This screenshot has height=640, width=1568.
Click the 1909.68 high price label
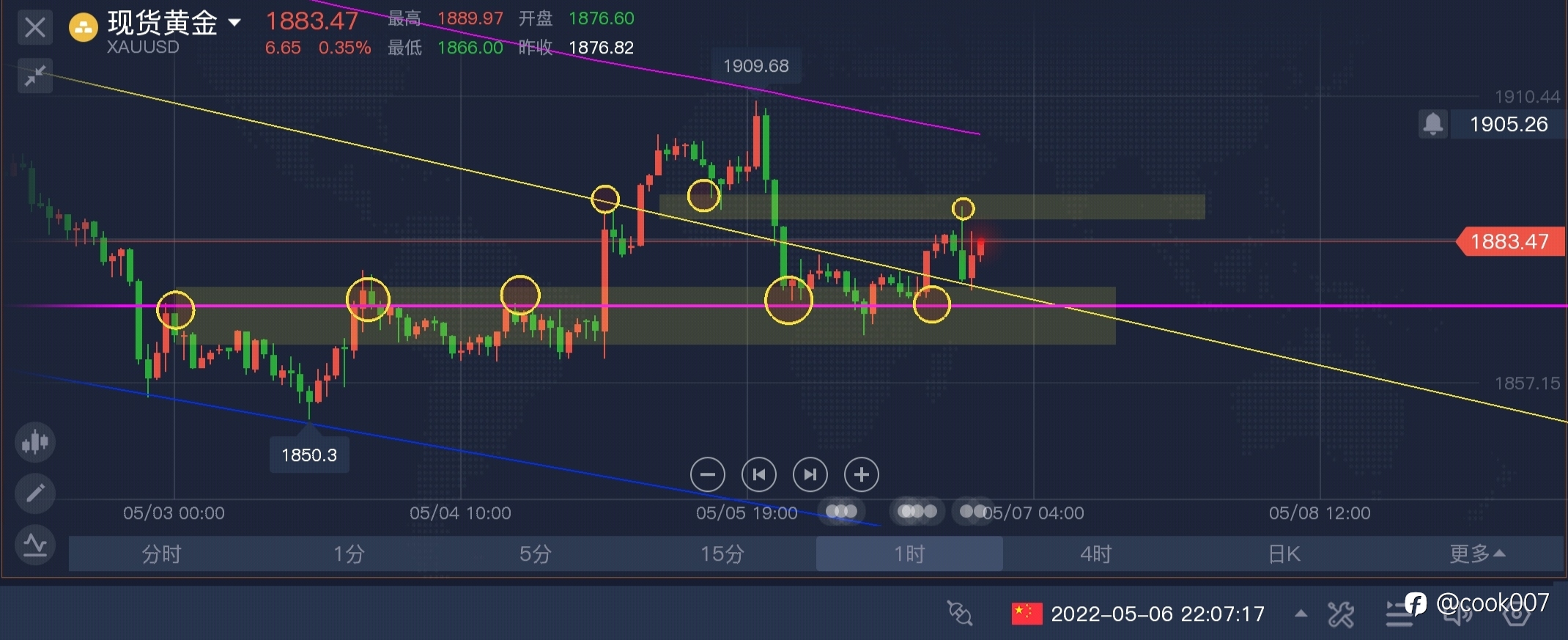coord(756,66)
